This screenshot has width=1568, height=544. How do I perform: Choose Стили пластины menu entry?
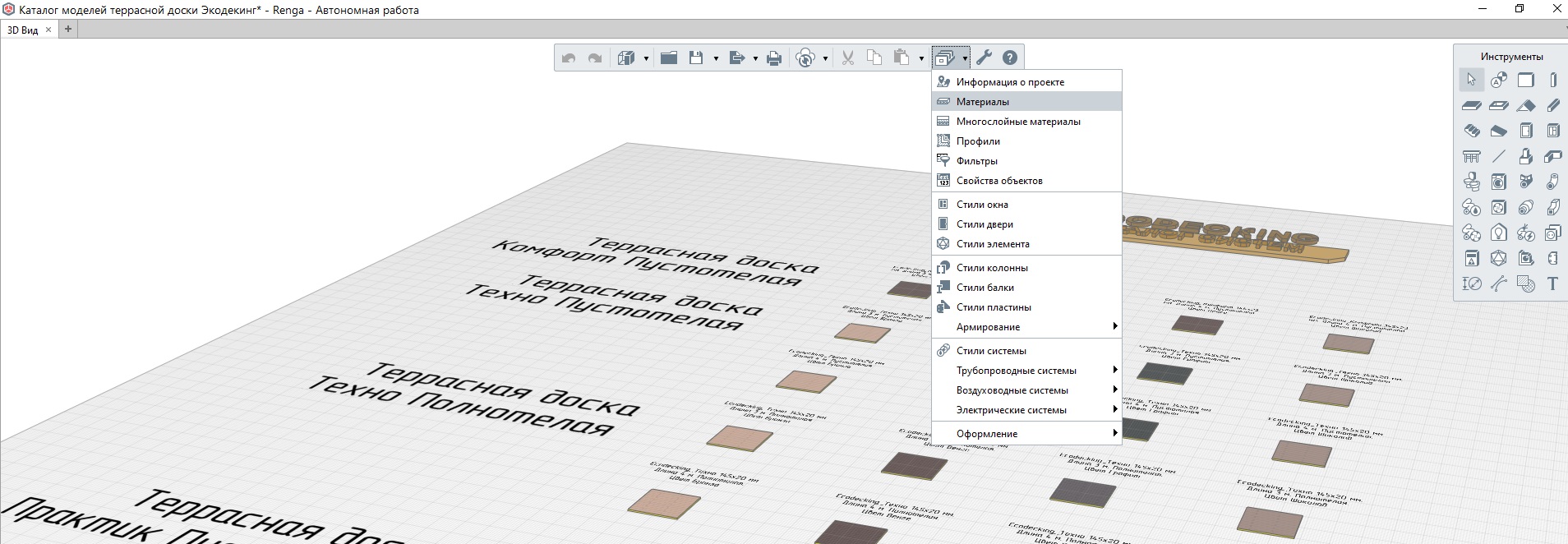click(x=1026, y=307)
